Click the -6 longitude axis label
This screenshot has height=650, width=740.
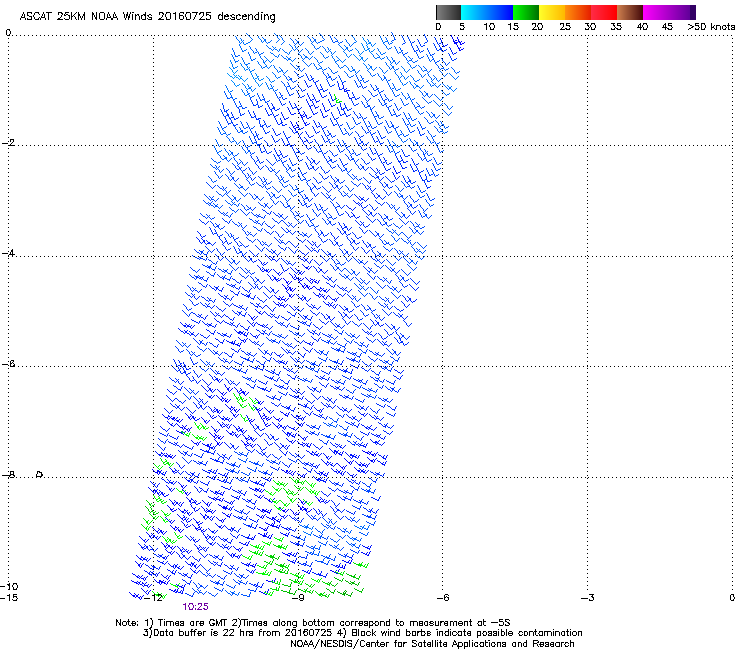(443, 598)
